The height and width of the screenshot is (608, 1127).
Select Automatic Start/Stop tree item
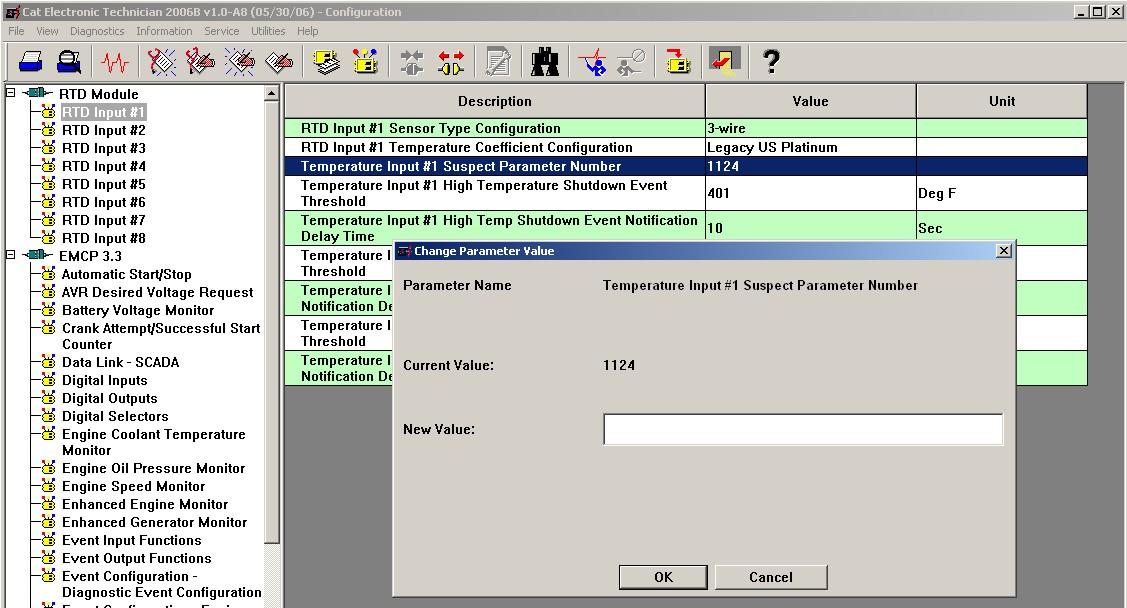126,274
